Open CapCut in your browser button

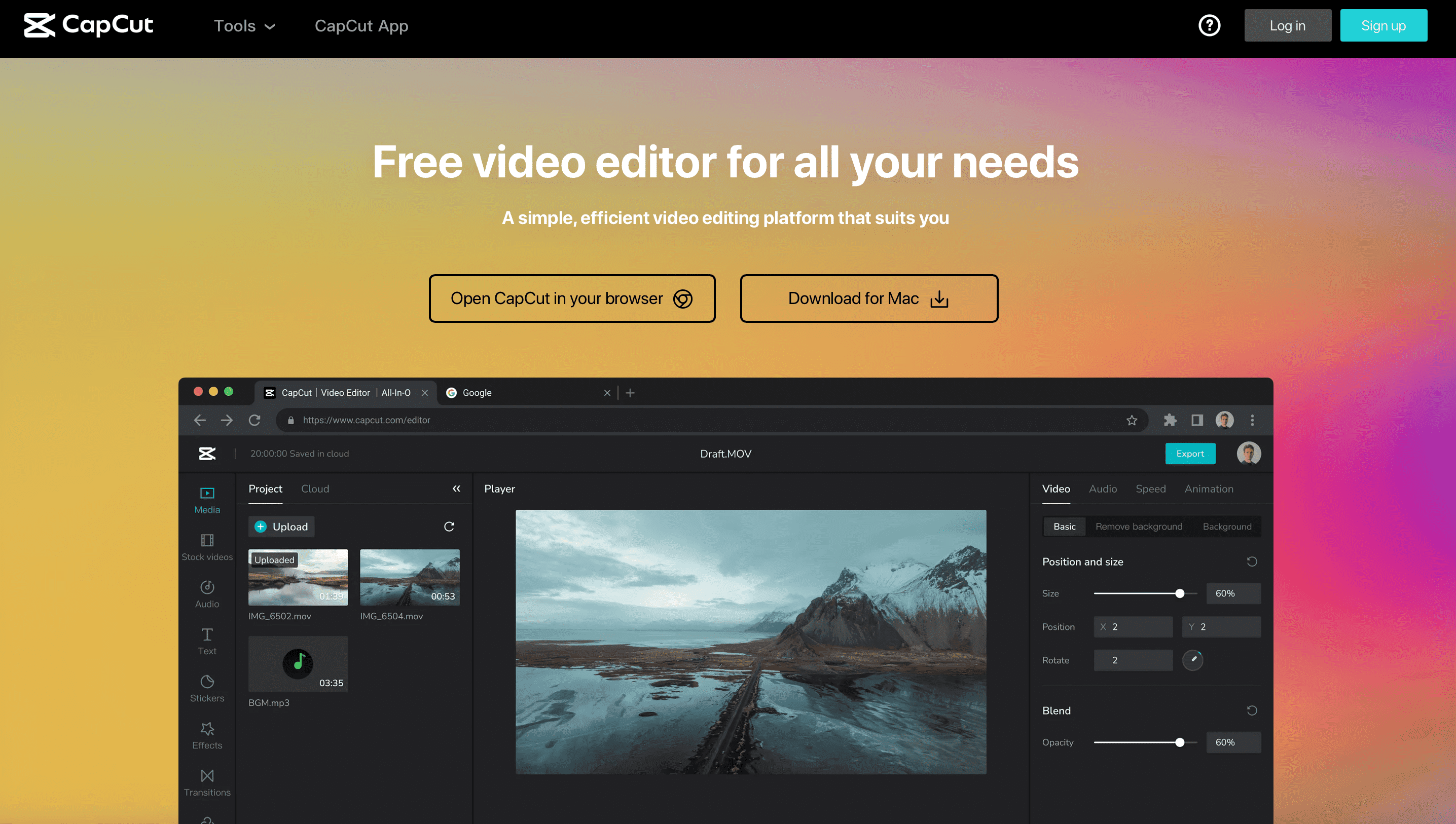point(572,298)
